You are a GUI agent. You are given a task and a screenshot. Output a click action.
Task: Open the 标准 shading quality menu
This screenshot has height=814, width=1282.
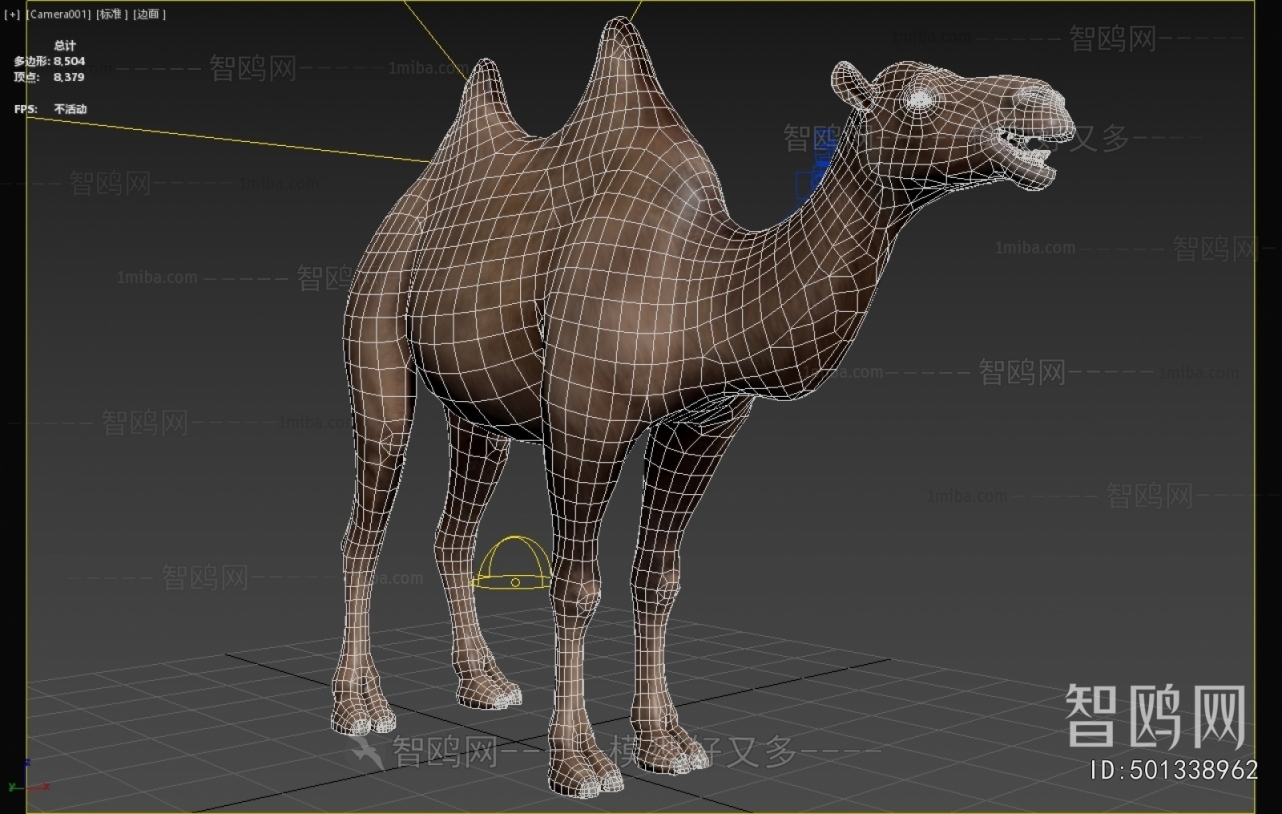[x=112, y=14]
